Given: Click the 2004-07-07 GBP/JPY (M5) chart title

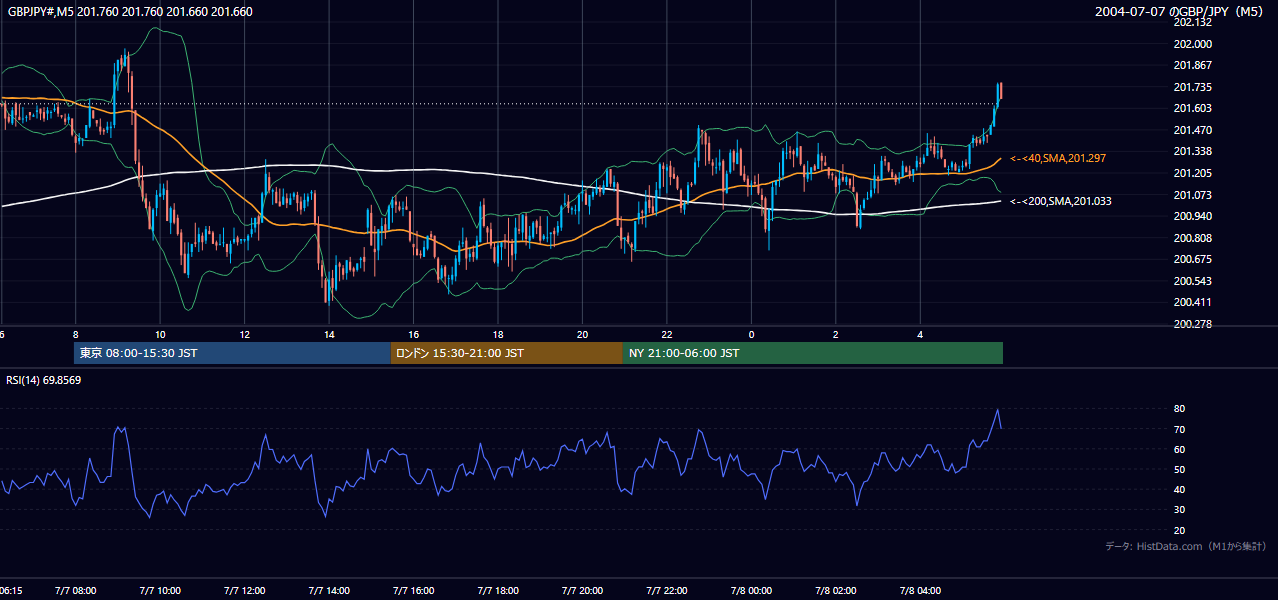Looking at the screenshot, I should tap(1179, 12).
